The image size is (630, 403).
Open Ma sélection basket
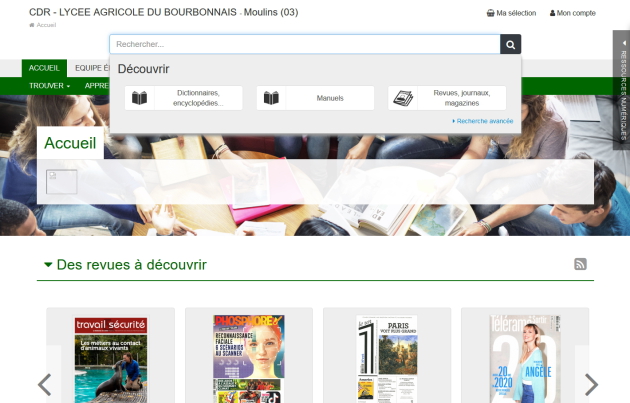click(x=510, y=13)
